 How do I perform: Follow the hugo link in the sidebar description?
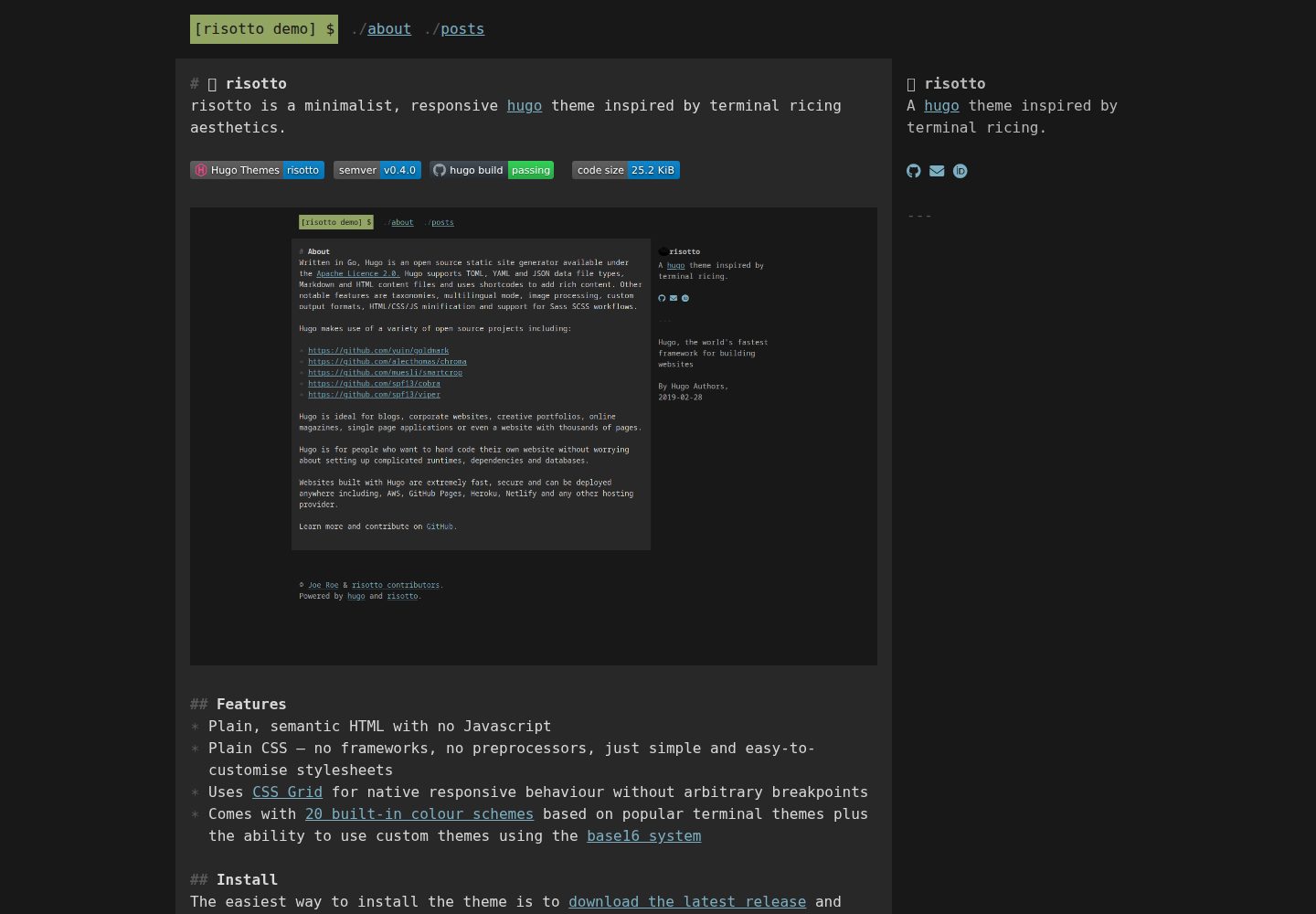[x=941, y=105]
